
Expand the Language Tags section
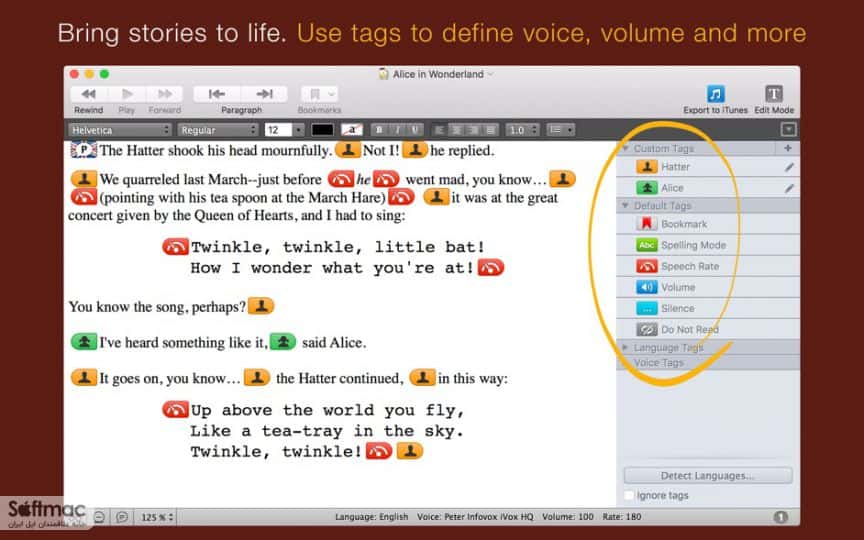click(x=625, y=348)
